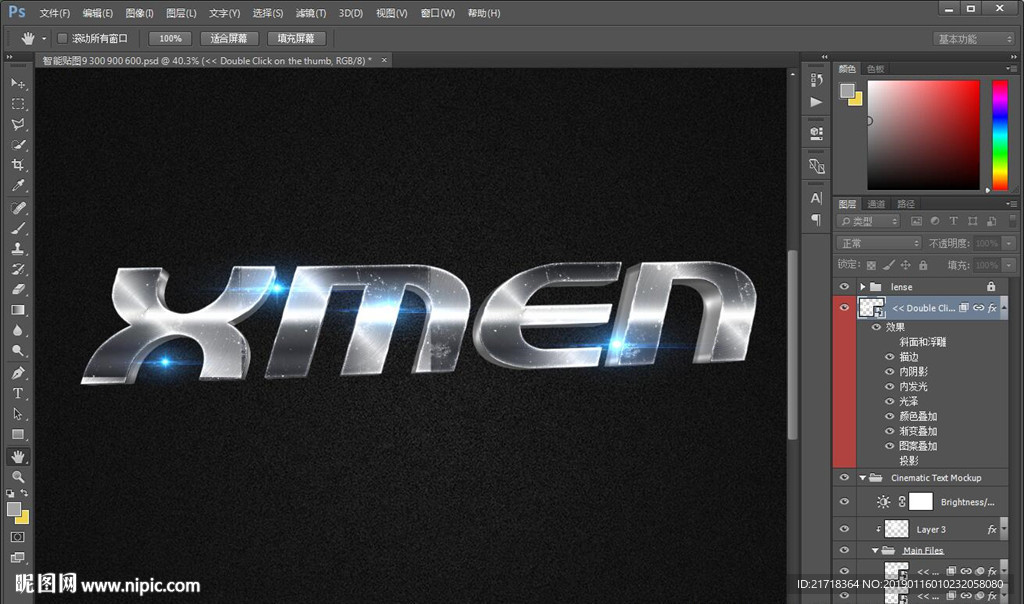
Task: Switch to the 通道 tab
Action: [x=876, y=204]
